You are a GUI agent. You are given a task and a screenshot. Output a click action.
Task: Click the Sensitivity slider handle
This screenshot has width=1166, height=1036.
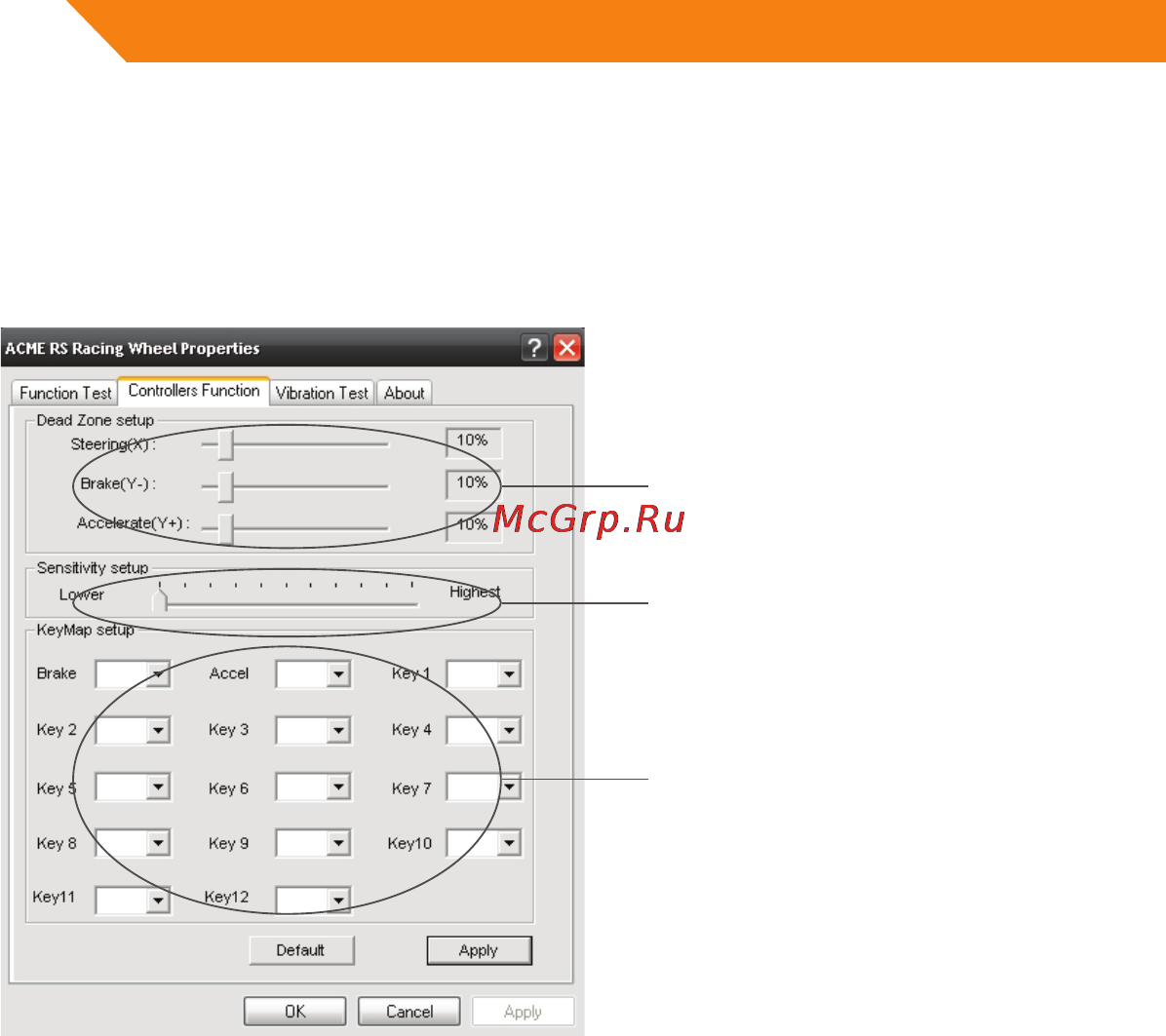(x=159, y=599)
